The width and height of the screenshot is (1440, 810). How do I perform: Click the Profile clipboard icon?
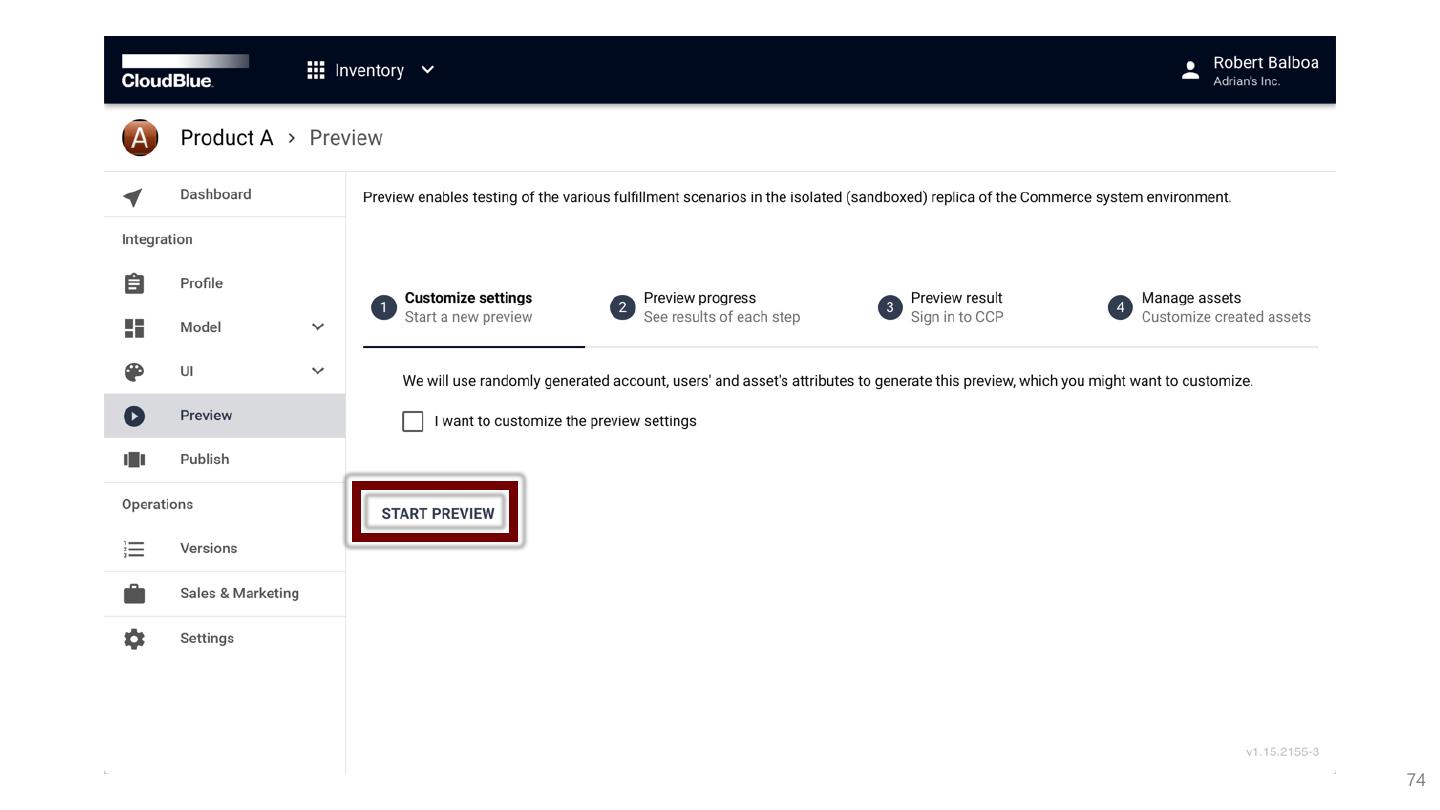pyautogui.click(x=134, y=284)
